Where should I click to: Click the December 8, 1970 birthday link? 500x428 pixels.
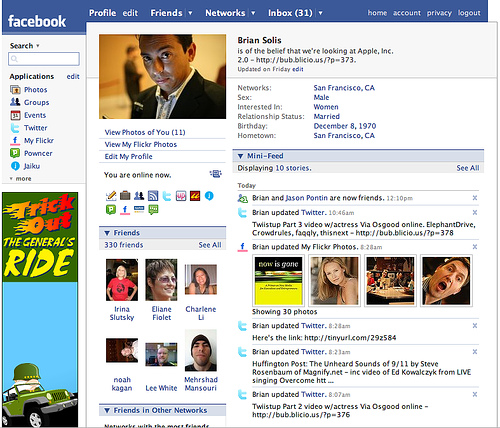pyautogui.click(x=345, y=126)
